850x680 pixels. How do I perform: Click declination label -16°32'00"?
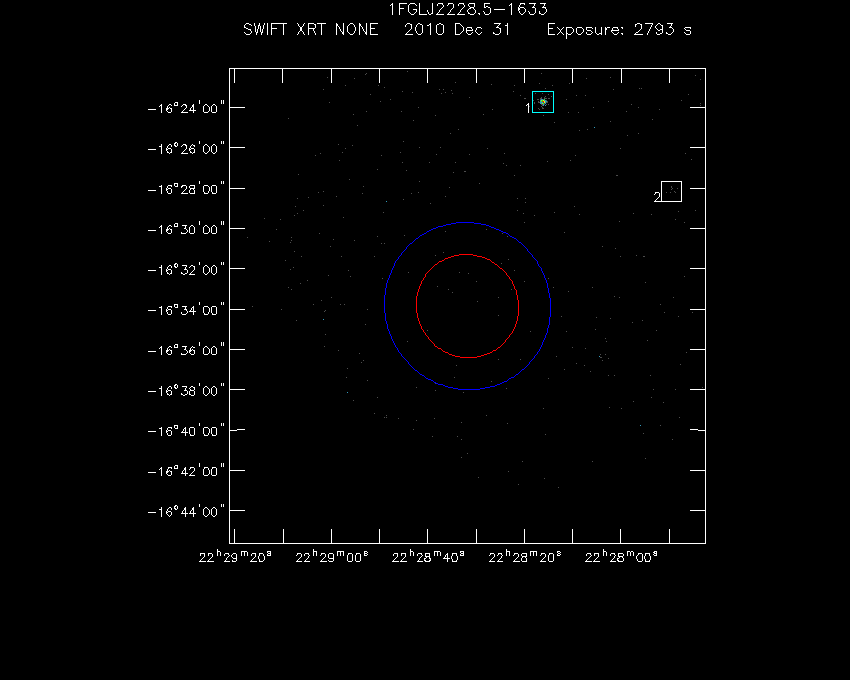(x=186, y=270)
